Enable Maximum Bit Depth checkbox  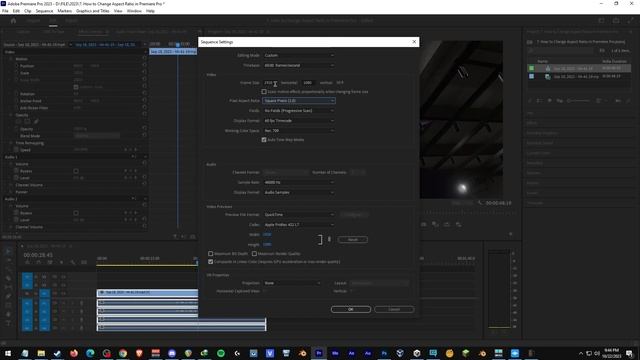click(211, 253)
